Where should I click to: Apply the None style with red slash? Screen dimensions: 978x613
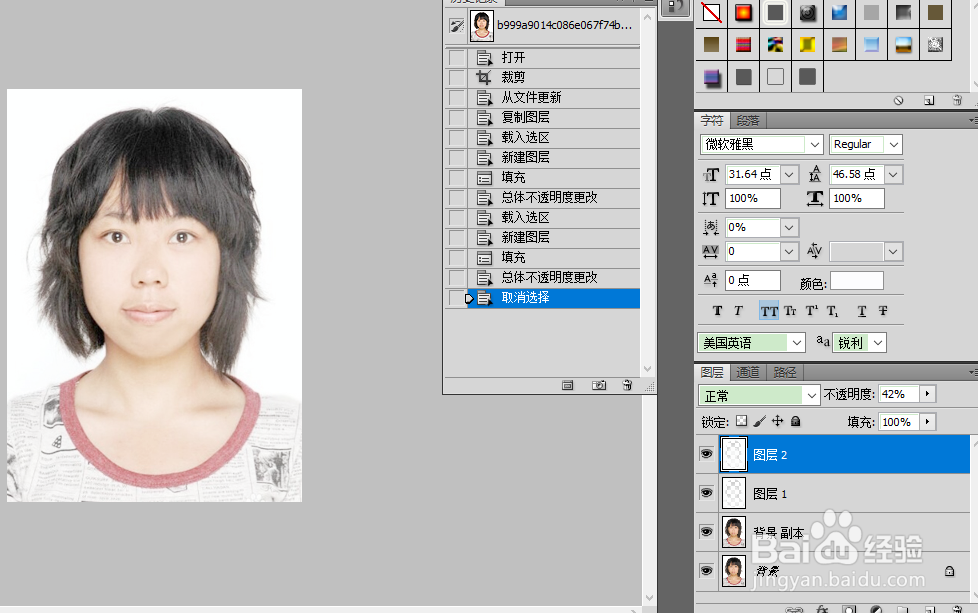pyautogui.click(x=711, y=12)
